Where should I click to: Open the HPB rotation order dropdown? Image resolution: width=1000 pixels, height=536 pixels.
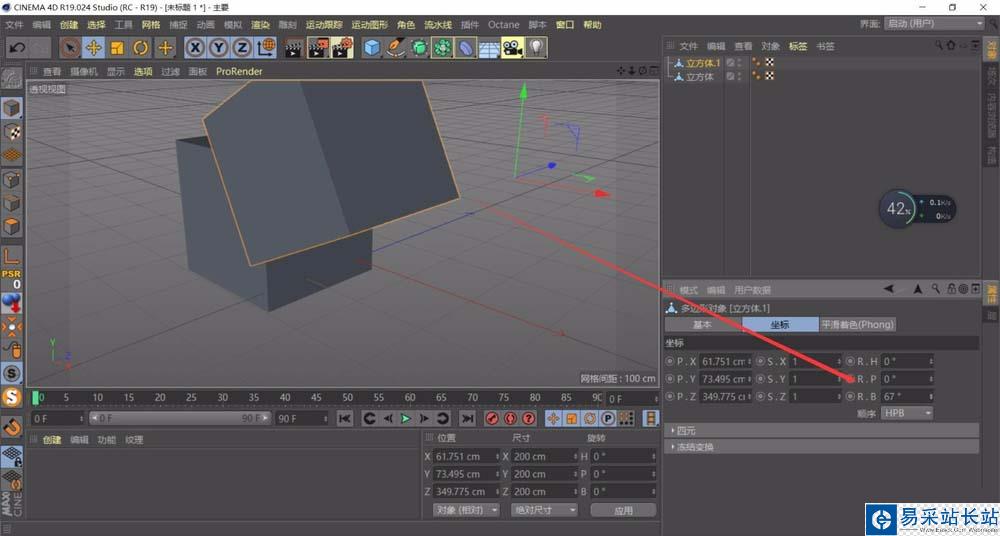(907, 413)
